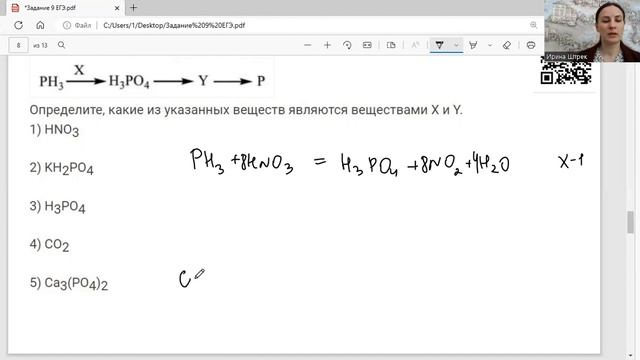640x360 pixels.
Task: Rotate the PDF page
Action: 347,45
